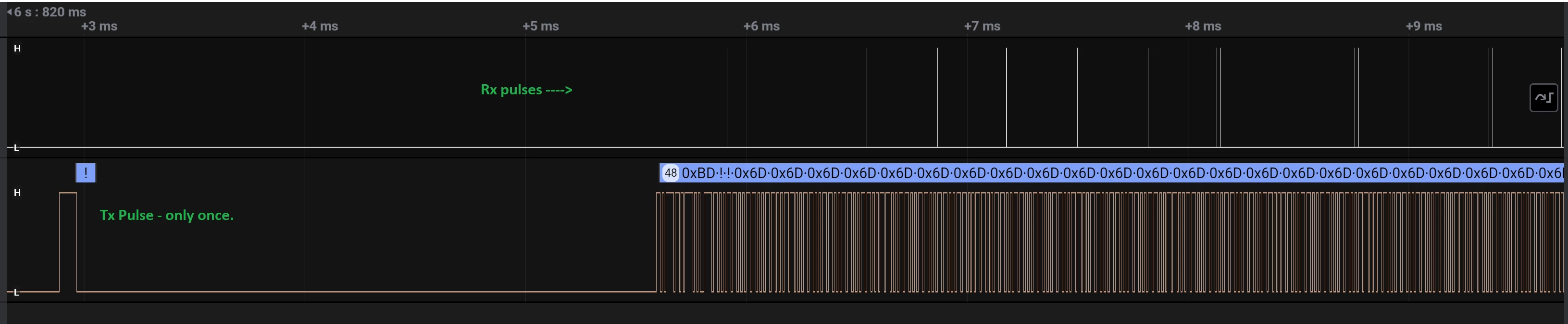Click the +8 ms timeline marker
The height and width of the screenshot is (324, 1568).
[x=1203, y=26]
